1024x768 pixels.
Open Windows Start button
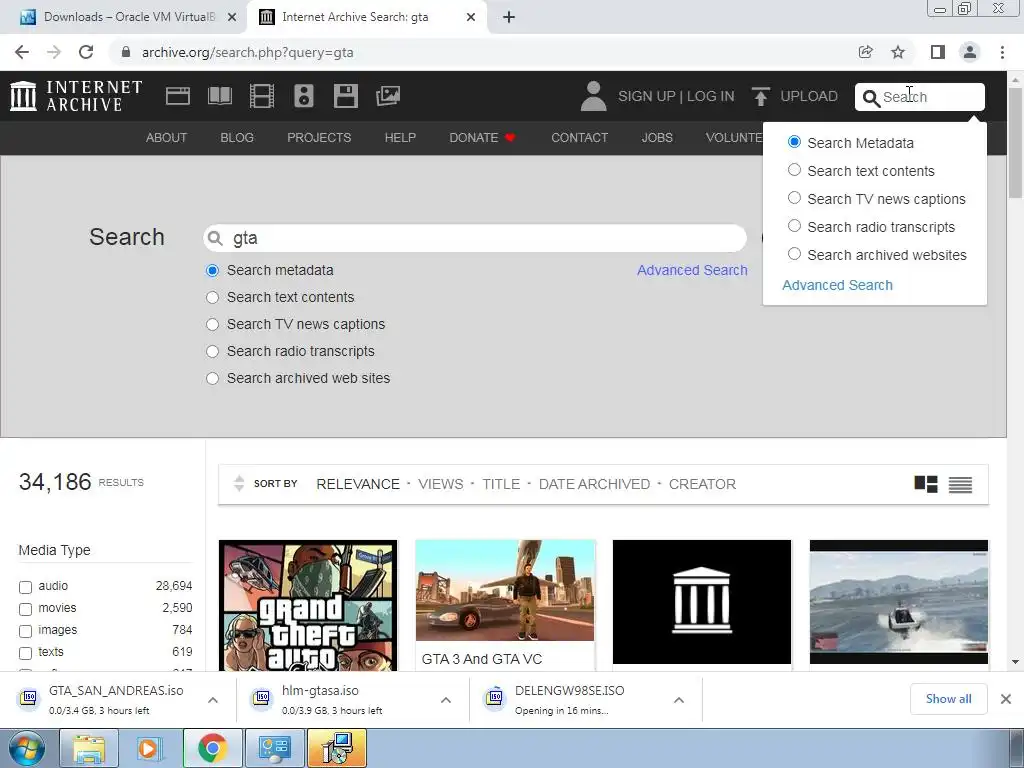[27, 748]
